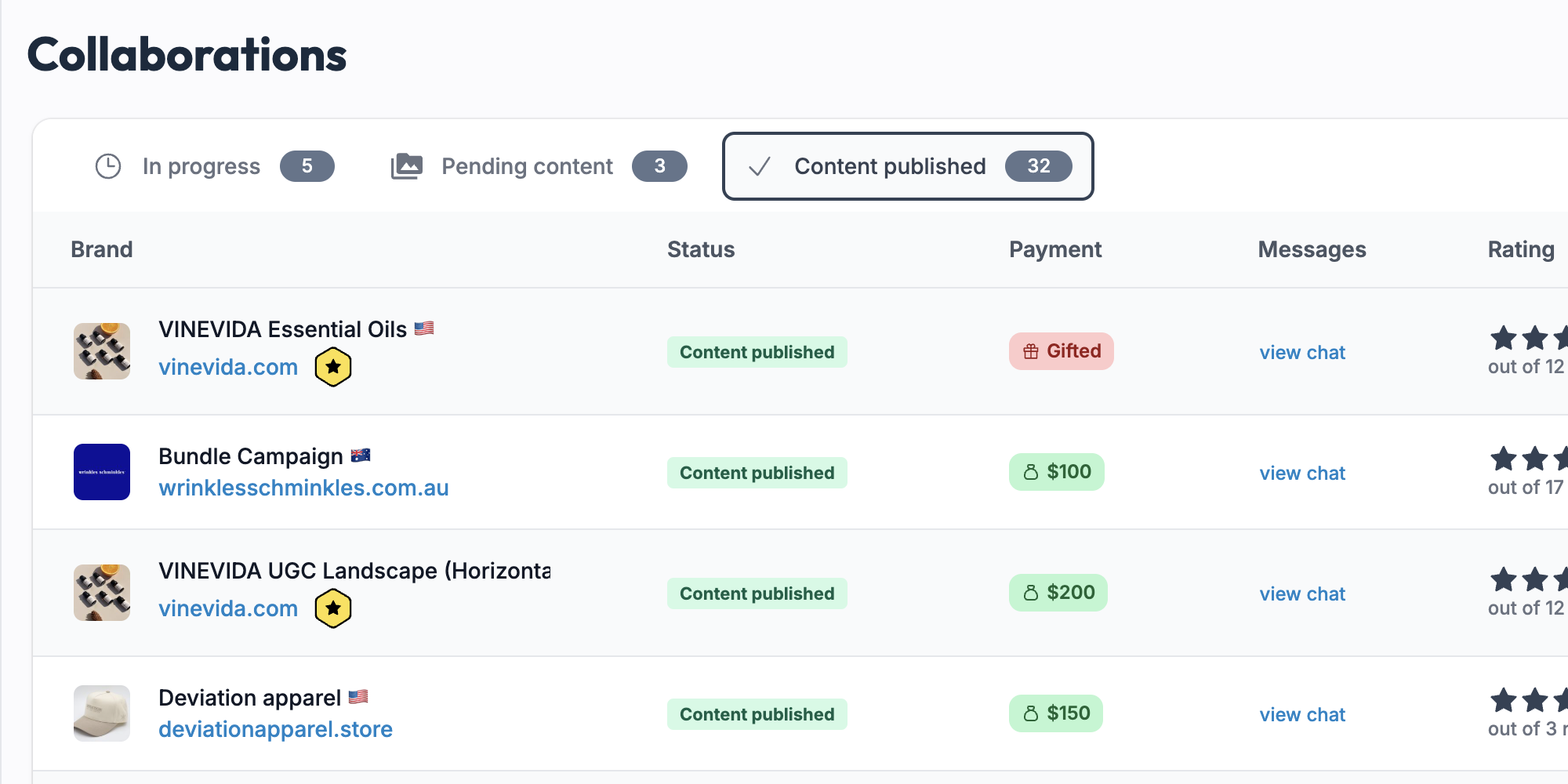Click the gold star badge on VINEVIDA Essential Oils
This screenshot has height=784, width=1568.
point(333,367)
